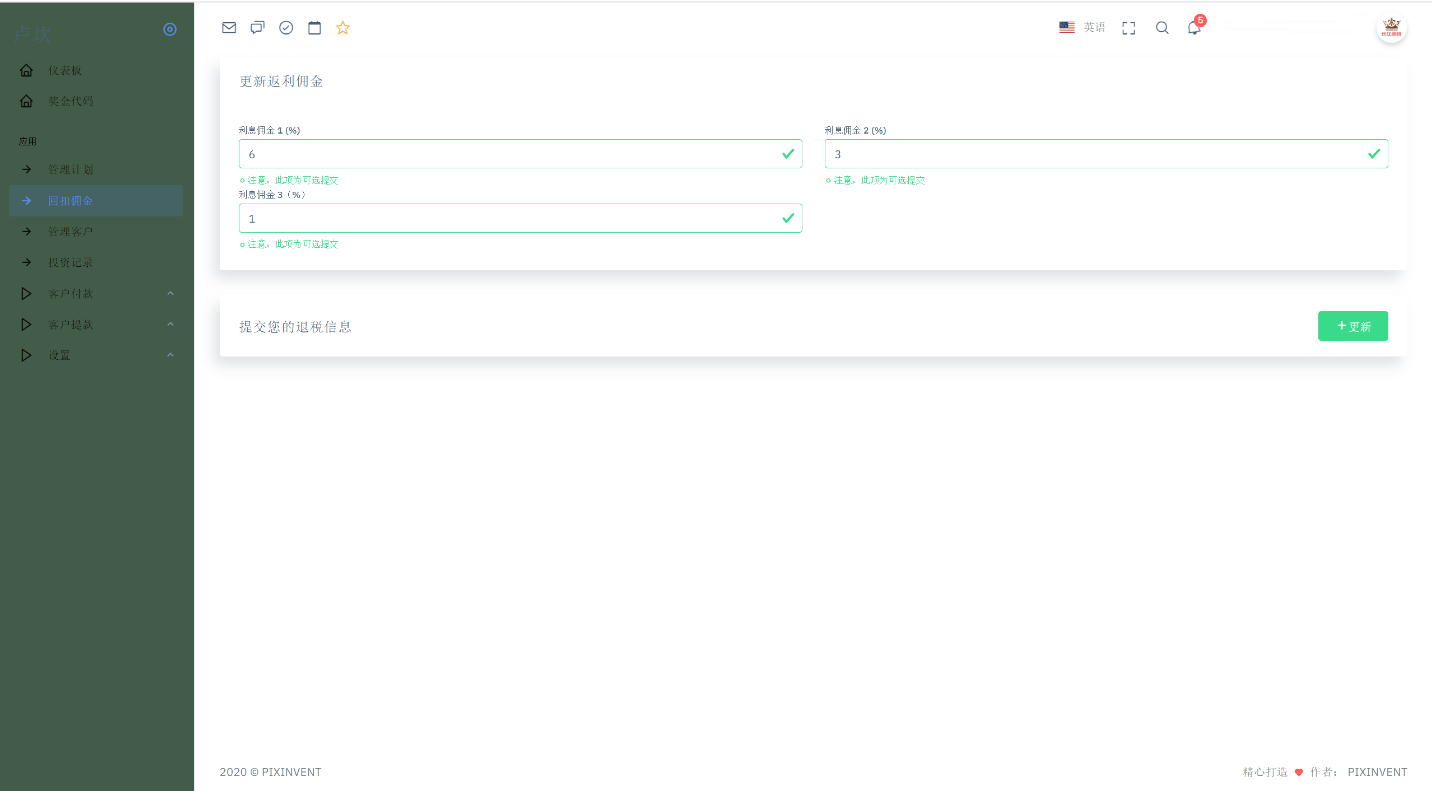Click the arrow icon beside 投资记录
The height and width of the screenshot is (791, 1432).
[x=26, y=263]
